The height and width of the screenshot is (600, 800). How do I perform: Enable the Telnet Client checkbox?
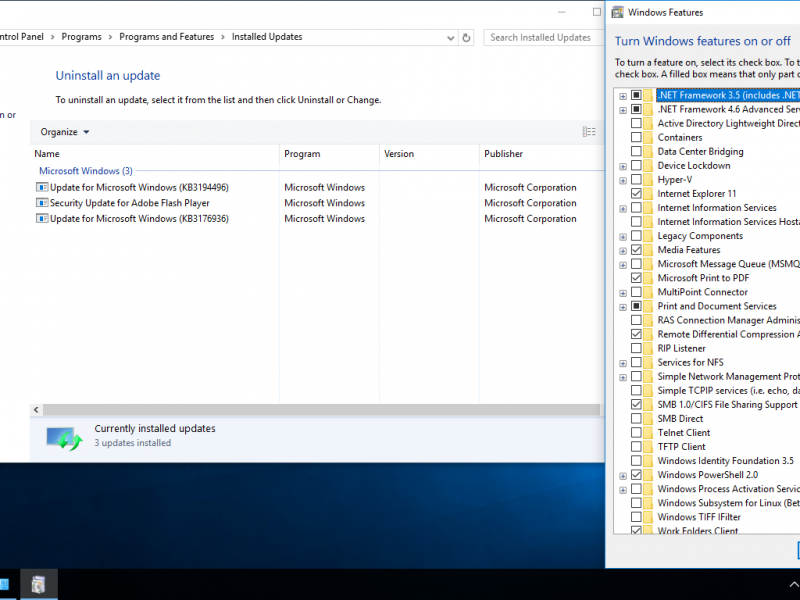[x=636, y=433]
